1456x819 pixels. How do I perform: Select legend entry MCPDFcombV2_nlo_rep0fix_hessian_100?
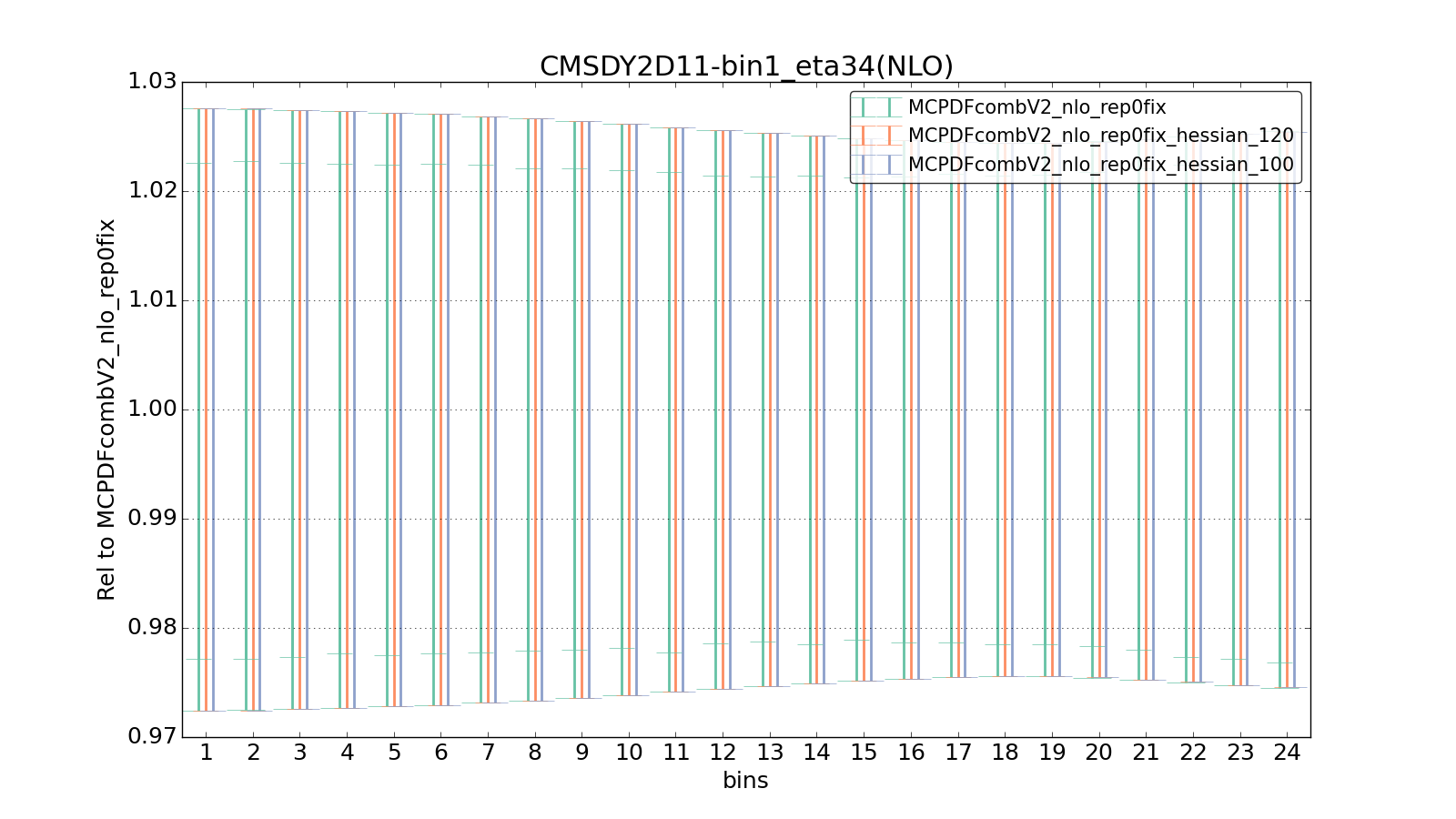point(1101,165)
